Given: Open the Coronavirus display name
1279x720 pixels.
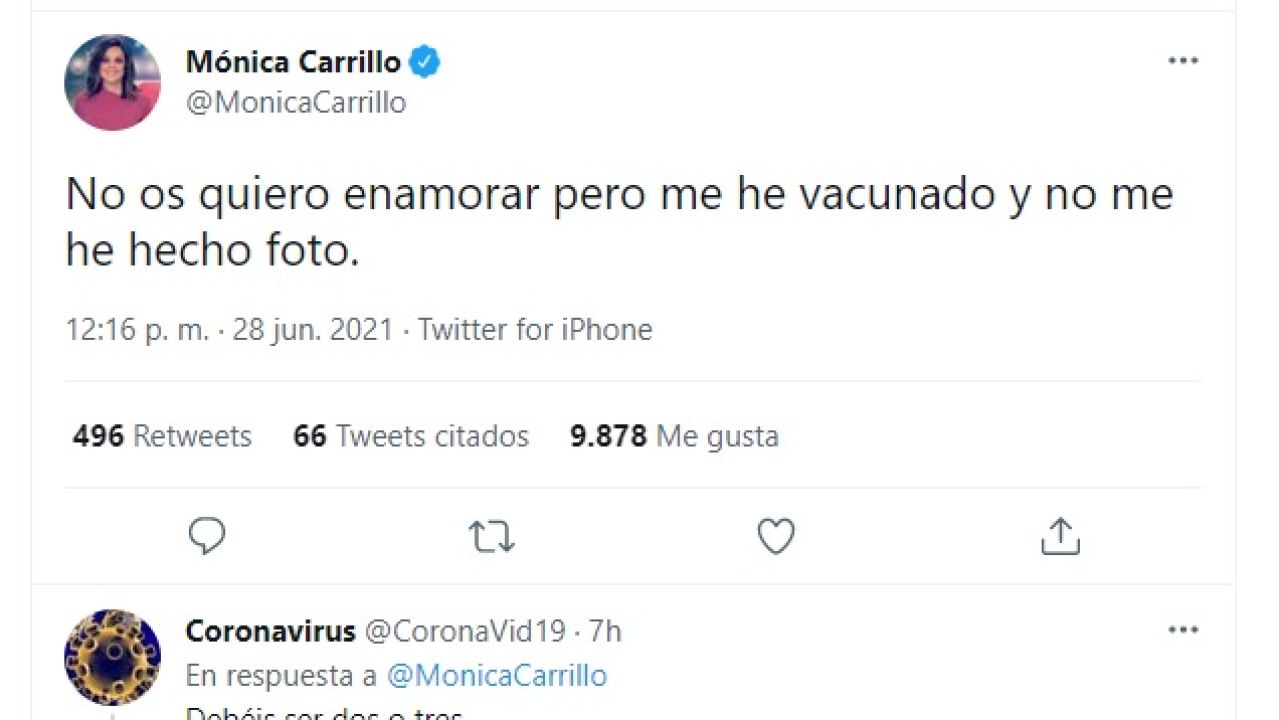Looking at the screenshot, I should pyautogui.click(x=270, y=631).
